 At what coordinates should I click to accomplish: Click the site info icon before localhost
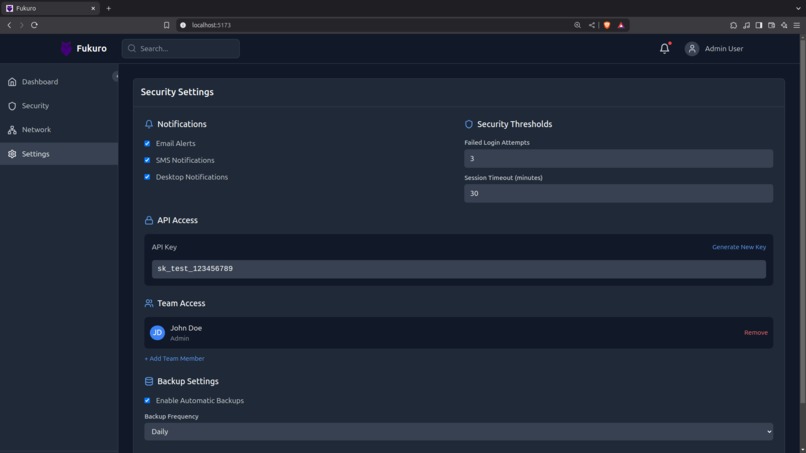point(183,25)
